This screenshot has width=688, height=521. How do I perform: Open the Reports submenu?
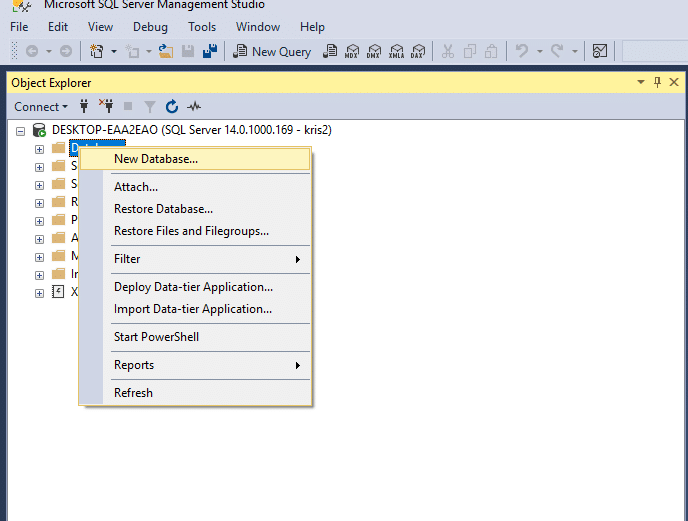click(195, 365)
